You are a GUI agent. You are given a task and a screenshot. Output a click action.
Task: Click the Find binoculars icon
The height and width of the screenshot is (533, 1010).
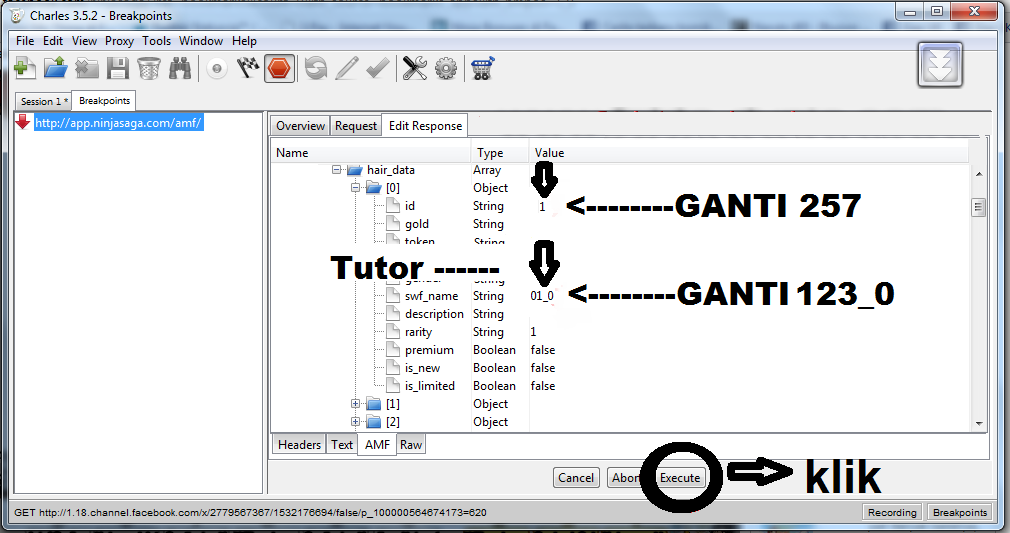pyautogui.click(x=180, y=68)
